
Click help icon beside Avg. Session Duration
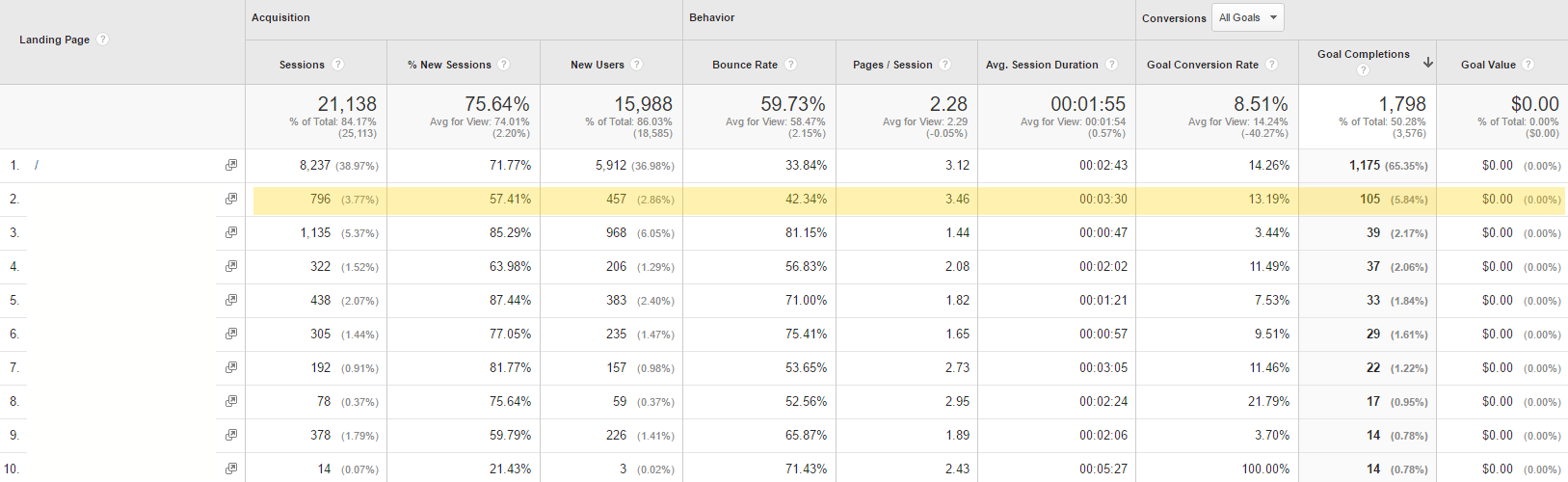tap(1111, 65)
